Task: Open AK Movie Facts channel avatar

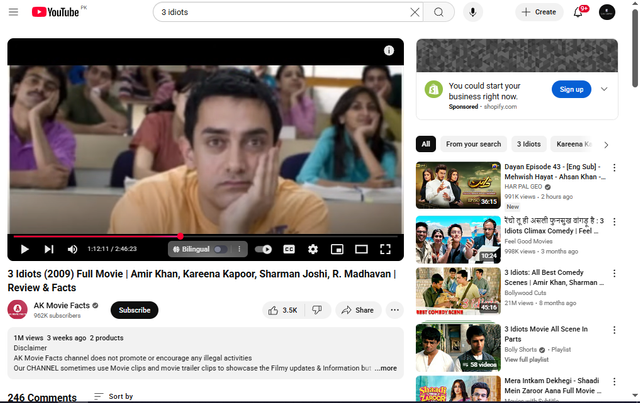Action: pyautogui.click(x=18, y=310)
